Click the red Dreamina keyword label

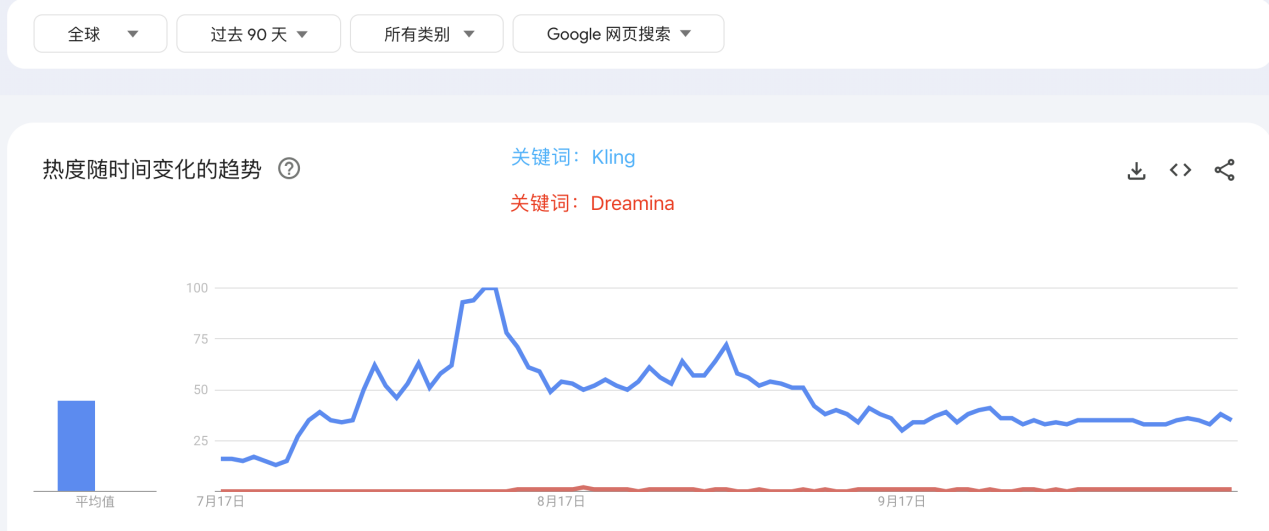click(x=592, y=203)
